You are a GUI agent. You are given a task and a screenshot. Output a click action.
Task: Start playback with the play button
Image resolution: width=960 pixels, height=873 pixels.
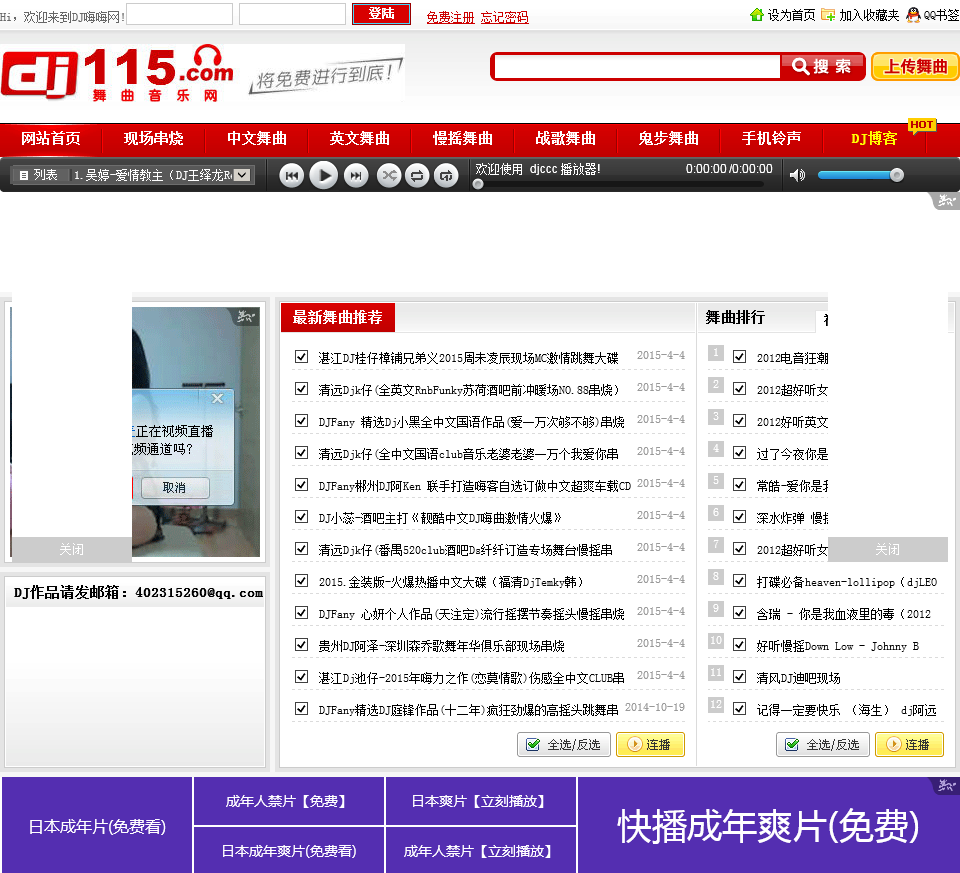coord(324,176)
